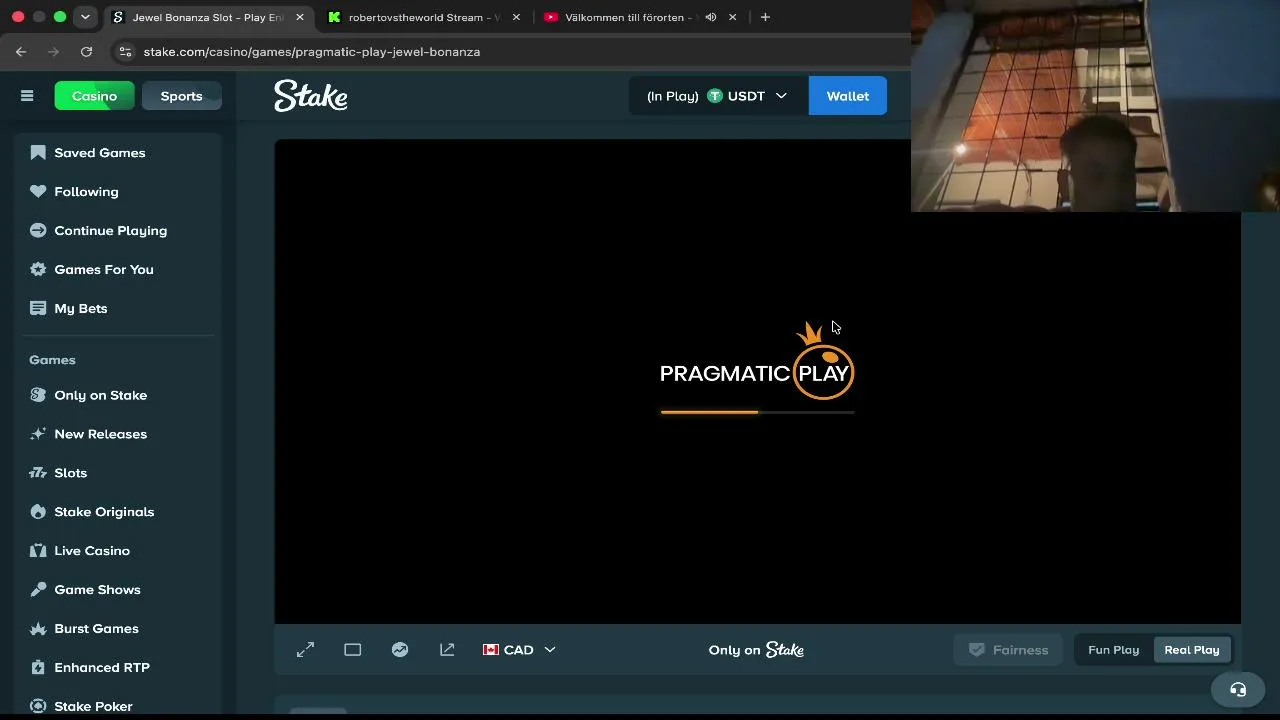
Task: Close the Välkommen till förorten tab
Action: pos(732,17)
